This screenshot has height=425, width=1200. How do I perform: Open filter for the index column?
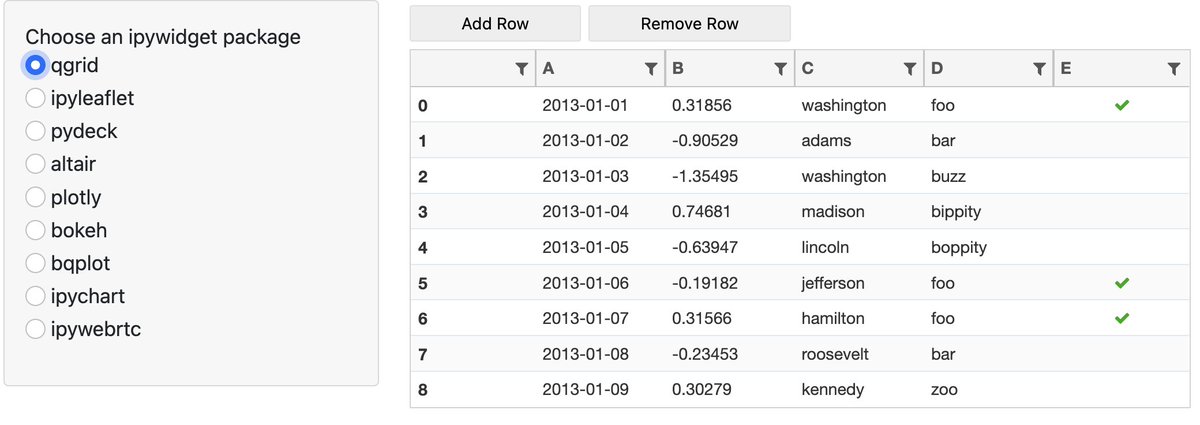coord(521,69)
